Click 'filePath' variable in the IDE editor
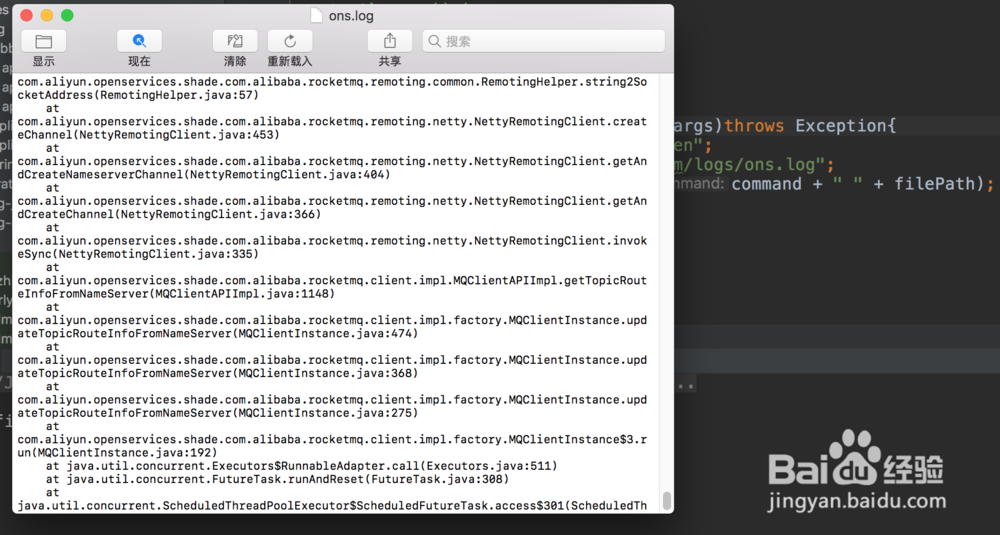 (x=935, y=184)
